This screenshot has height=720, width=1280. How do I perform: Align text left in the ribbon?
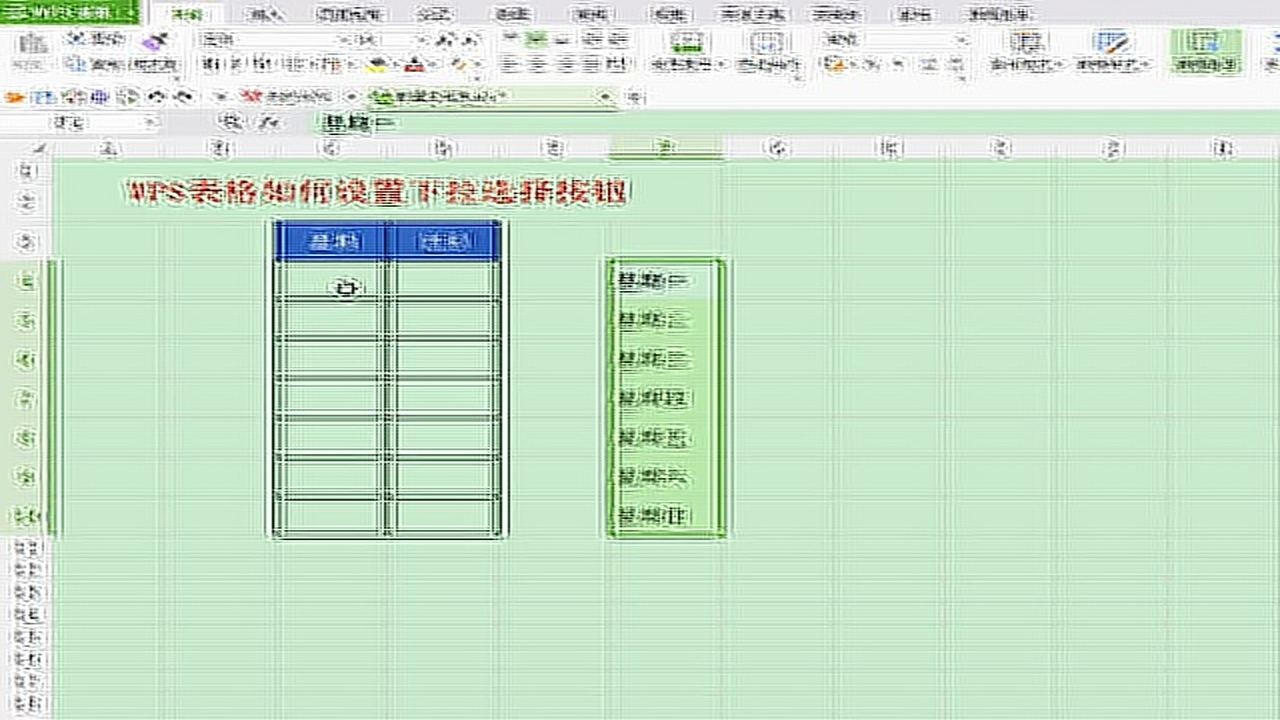tap(510, 64)
